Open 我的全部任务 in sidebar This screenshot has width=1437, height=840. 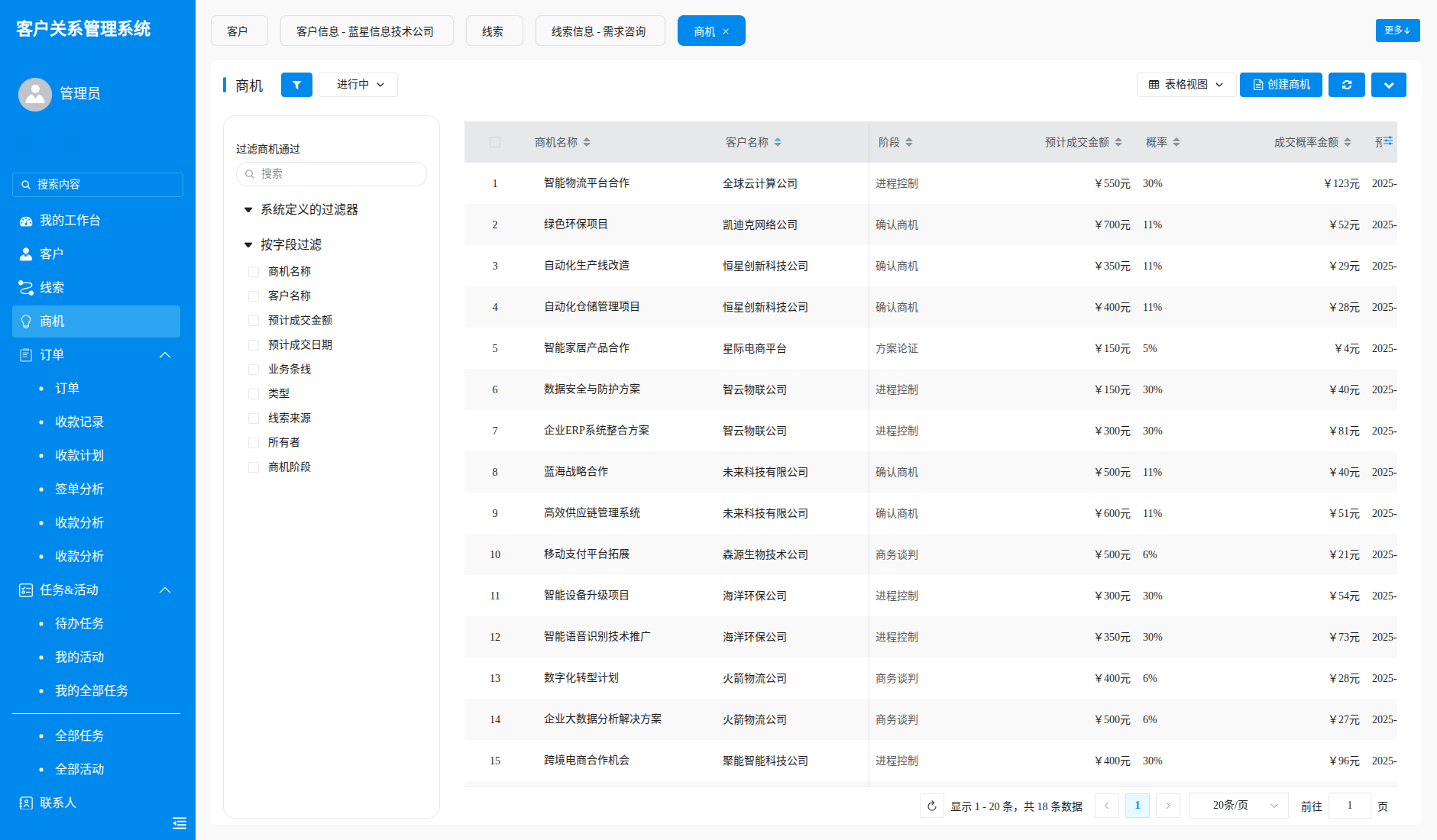click(x=92, y=691)
